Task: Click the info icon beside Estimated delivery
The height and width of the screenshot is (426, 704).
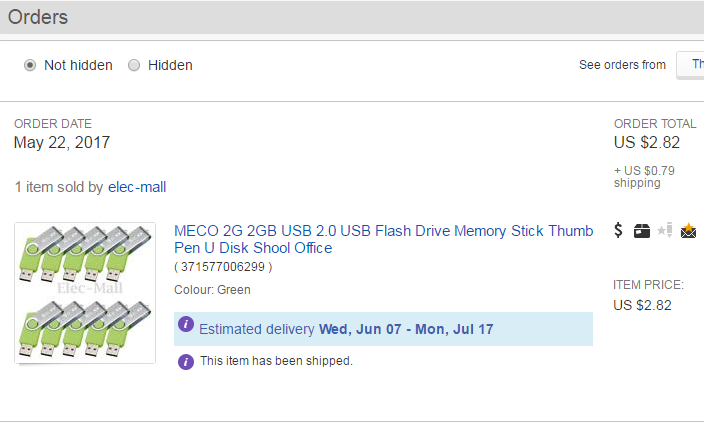Action: click(186, 325)
